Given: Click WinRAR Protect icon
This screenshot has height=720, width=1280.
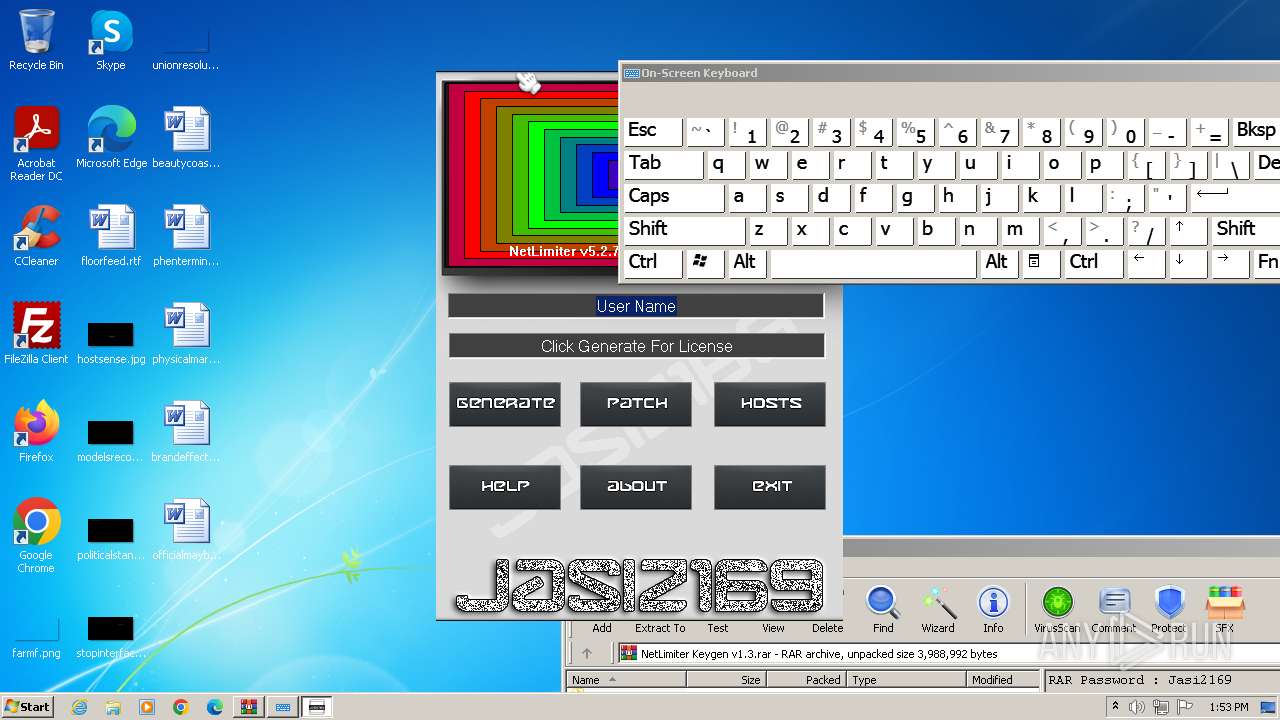Looking at the screenshot, I should 1168,609.
